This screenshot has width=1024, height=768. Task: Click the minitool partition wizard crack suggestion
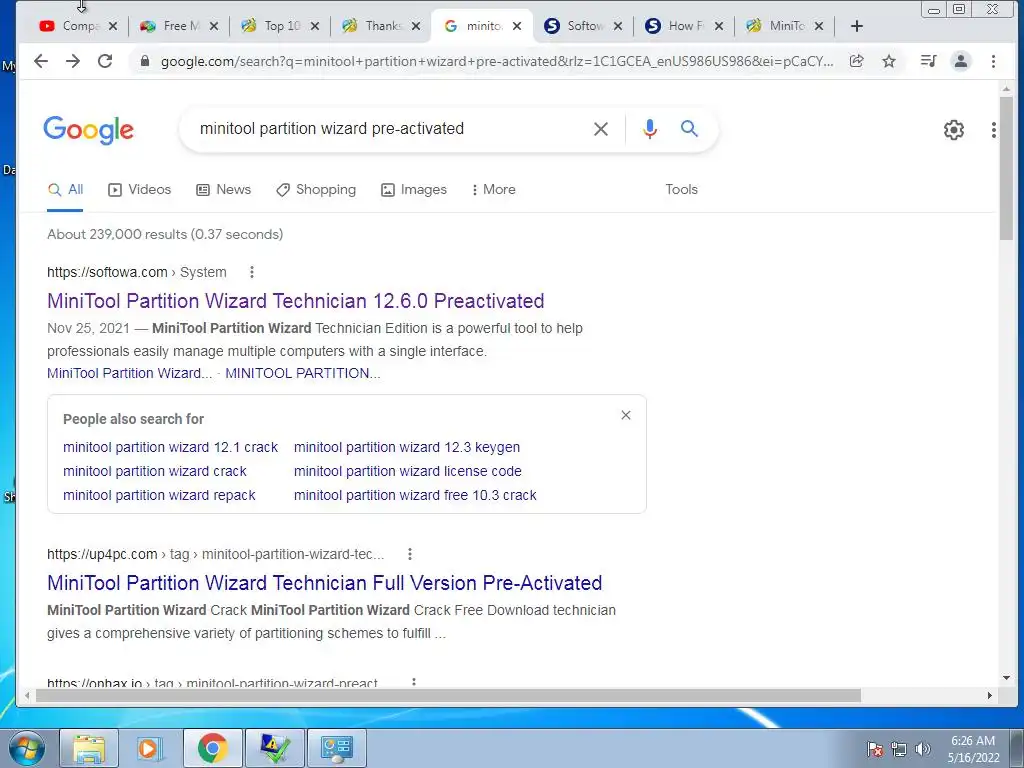155,472
